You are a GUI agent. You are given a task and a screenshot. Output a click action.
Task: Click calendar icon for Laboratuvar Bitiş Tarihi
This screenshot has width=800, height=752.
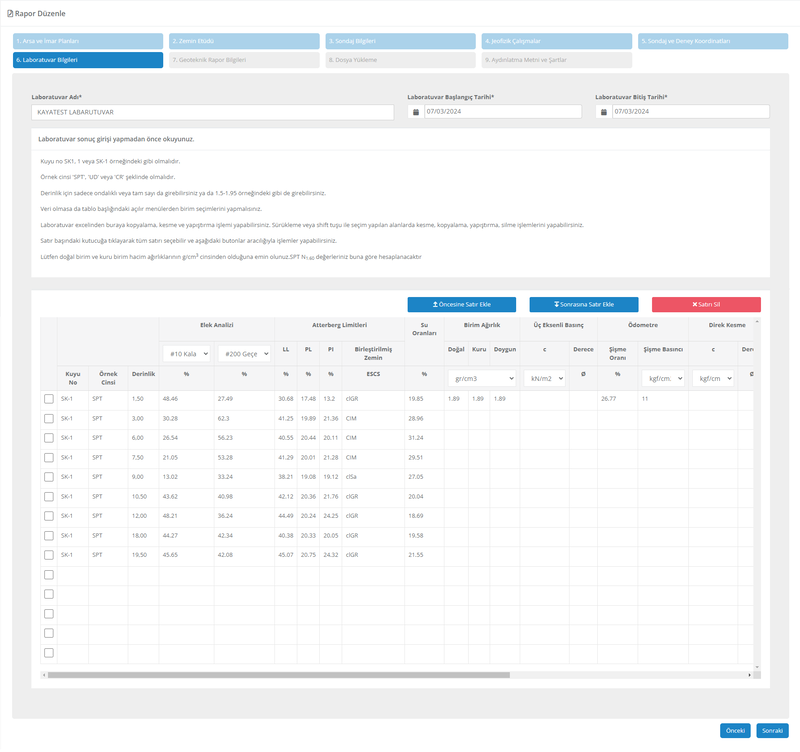click(x=603, y=112)
